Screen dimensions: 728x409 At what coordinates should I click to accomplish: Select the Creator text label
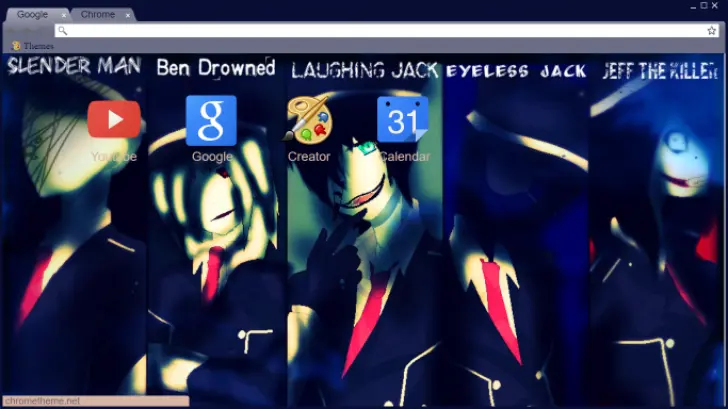point(309,157)
